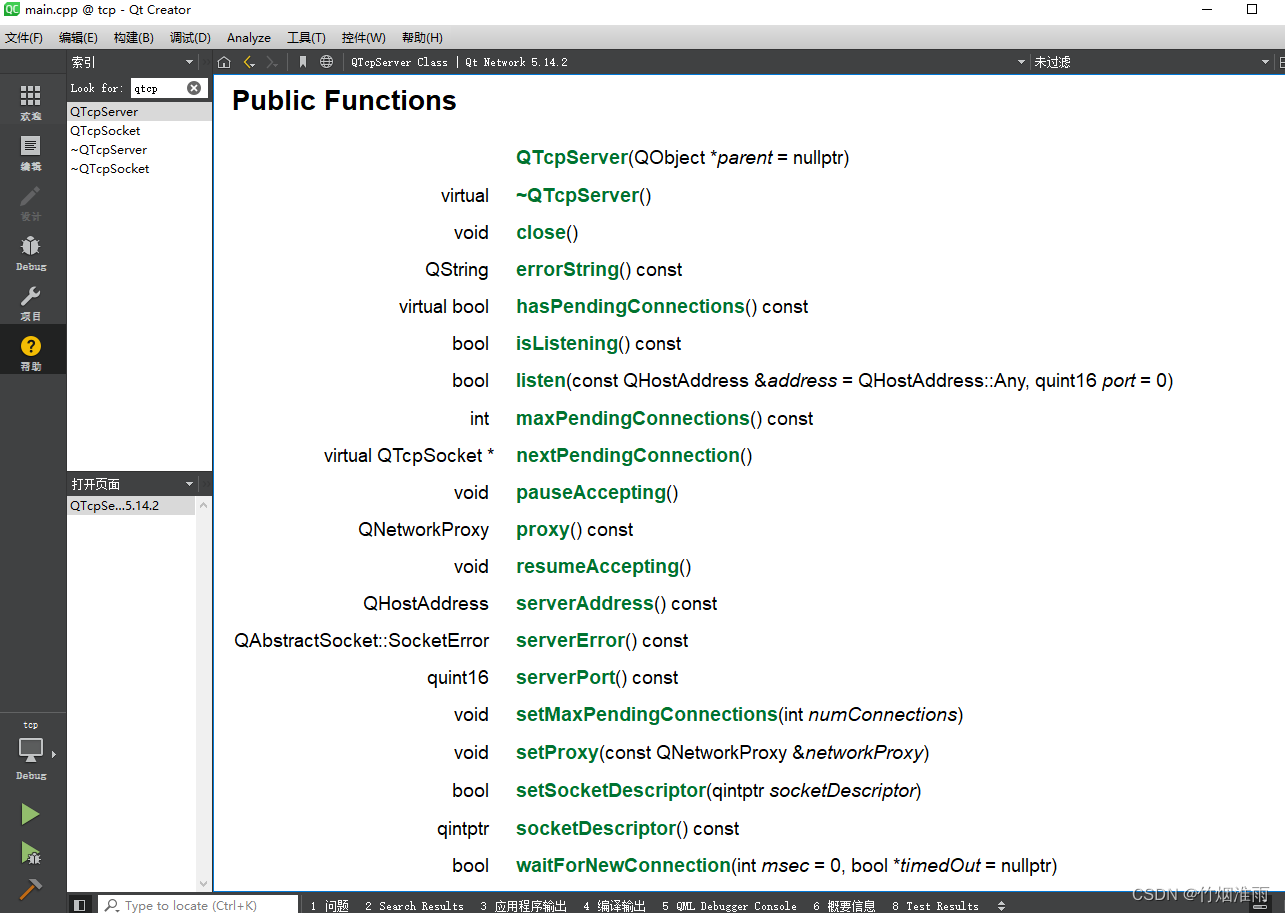The width and height of the screenshot is (1285, 913).
Task: Select ~QTcpServer in the index list
Action: (139, 150)
